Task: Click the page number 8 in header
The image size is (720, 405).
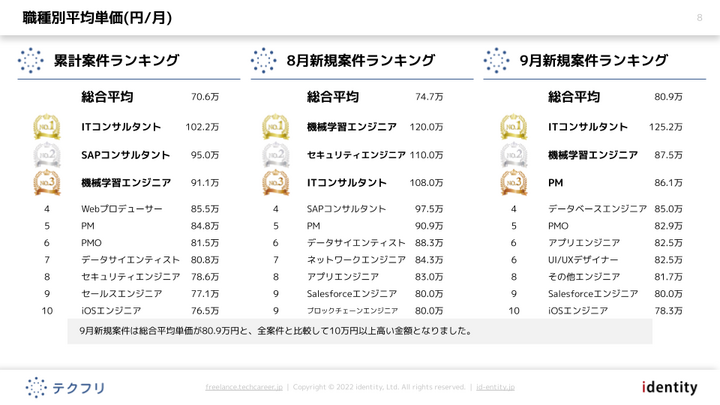Action: pyautogui.click(x=699, y=17)
